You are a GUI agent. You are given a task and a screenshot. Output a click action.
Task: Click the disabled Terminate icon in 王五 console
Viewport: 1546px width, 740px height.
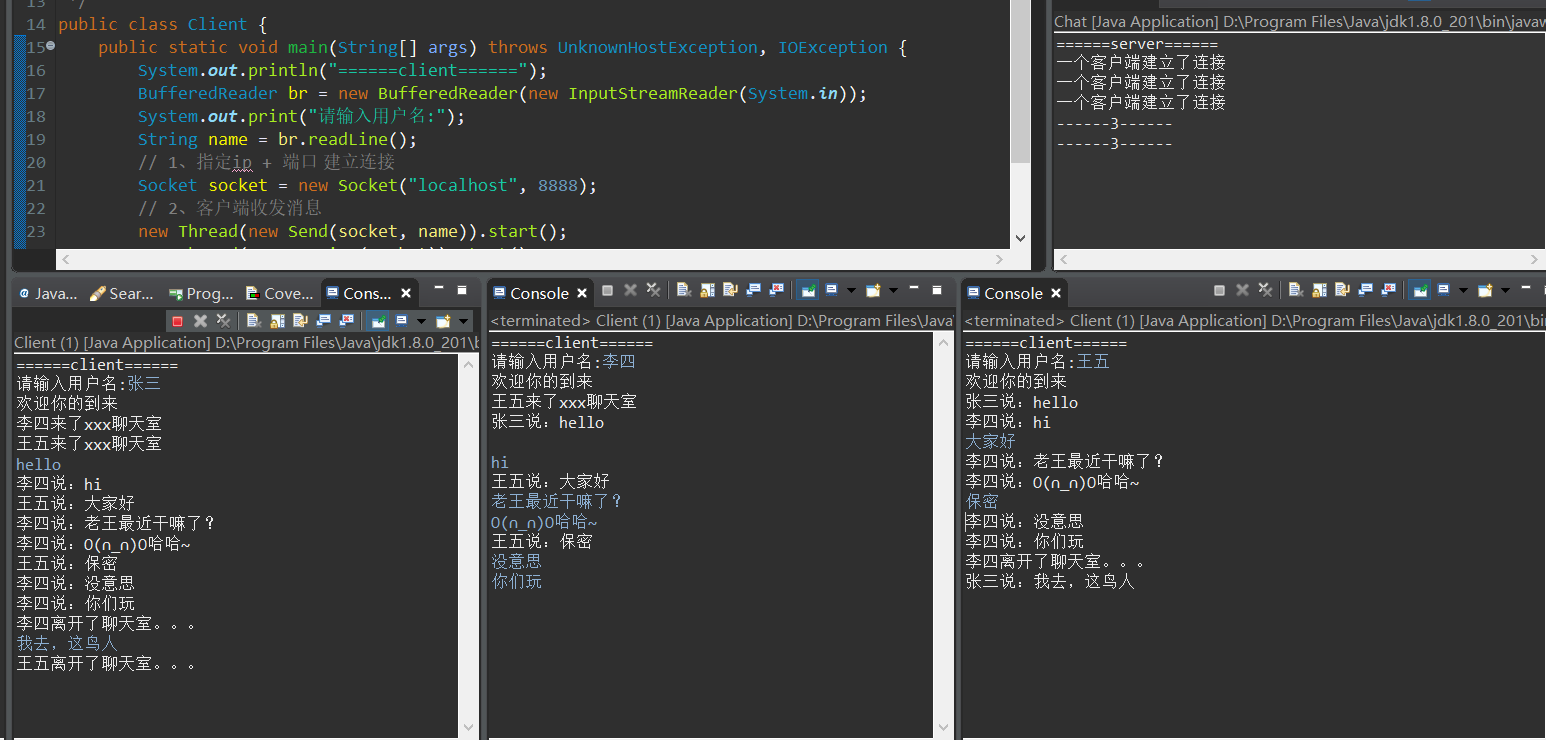point(1219,291)
